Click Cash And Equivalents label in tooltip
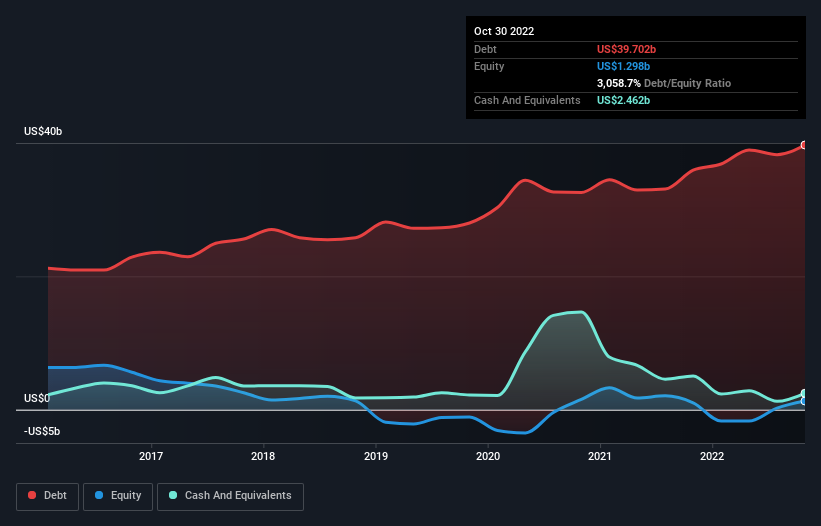This screenshot has height=526, width=821. (x=527, y=100)
